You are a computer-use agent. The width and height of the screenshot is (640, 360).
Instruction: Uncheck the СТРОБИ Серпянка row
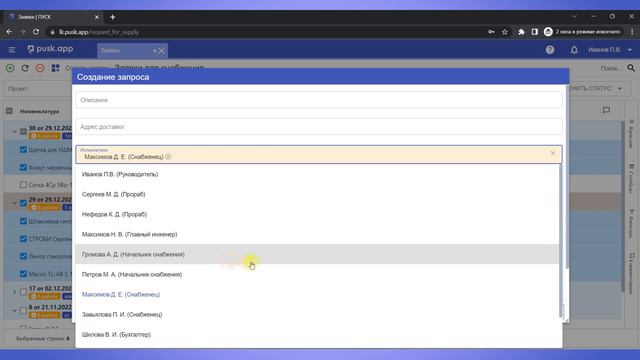tap(23, 238)
